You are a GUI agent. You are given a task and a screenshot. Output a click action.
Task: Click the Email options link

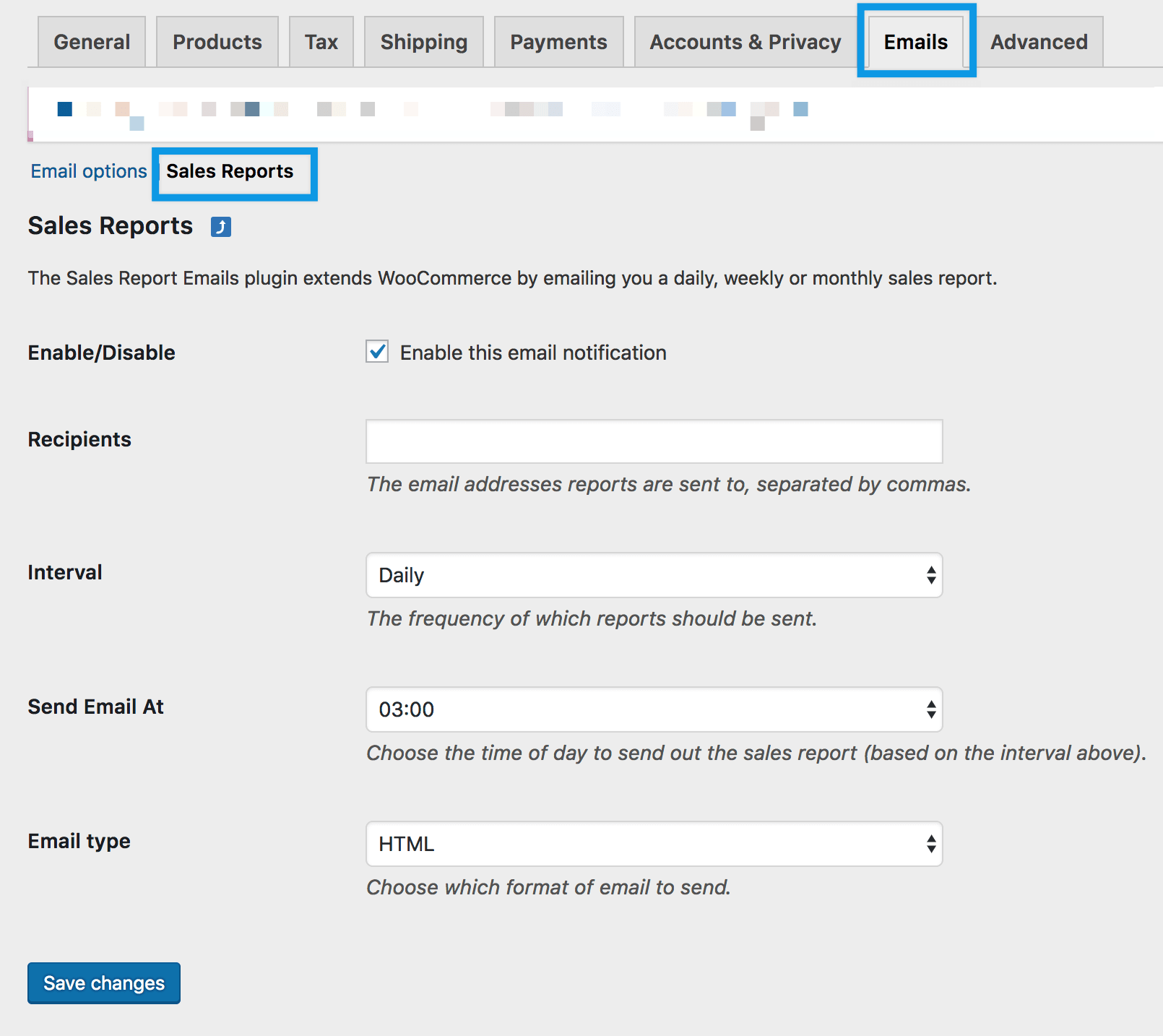pos(89,171)
